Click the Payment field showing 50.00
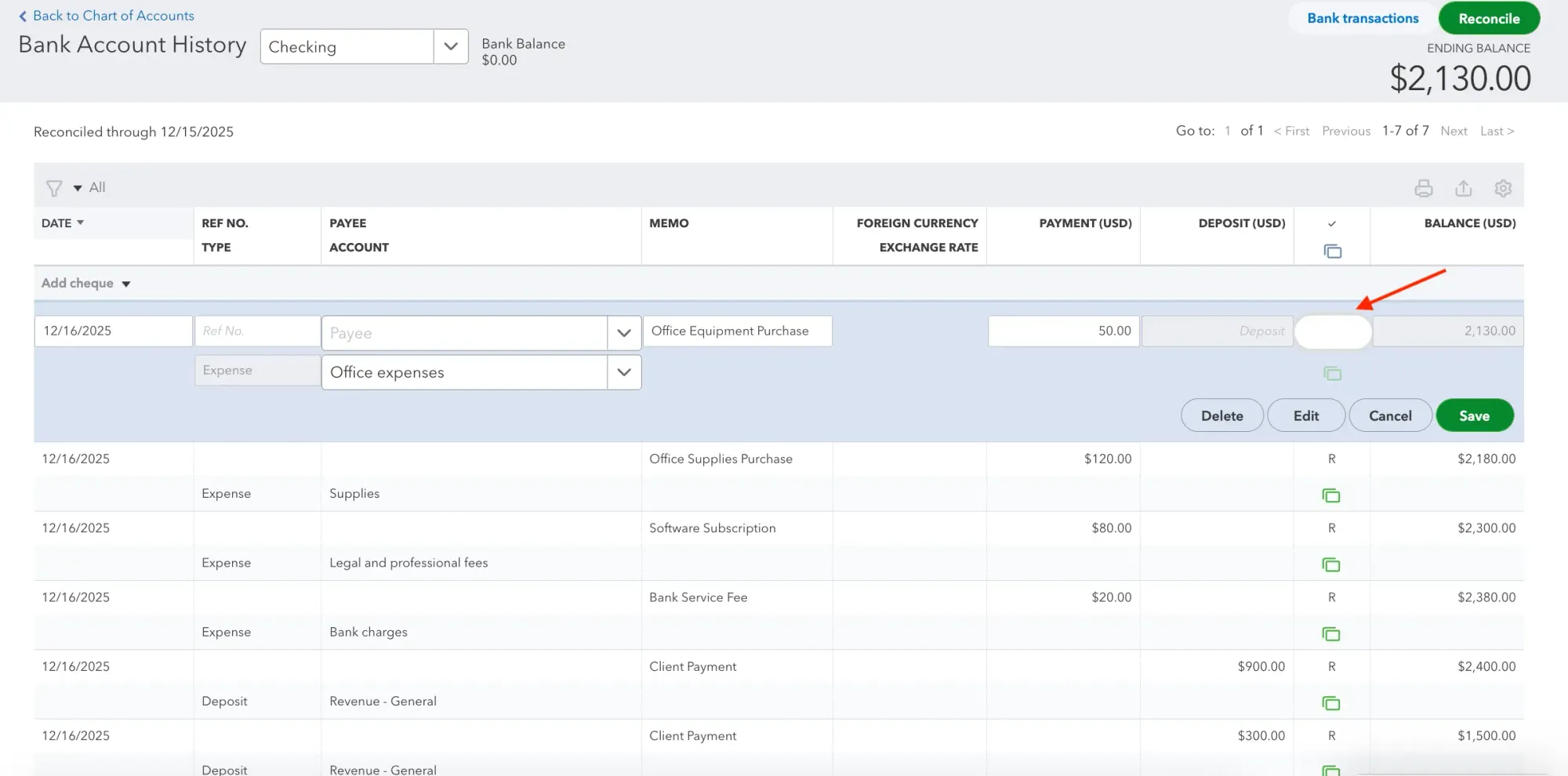1568x776 pixels. (x=1063, y=331)
